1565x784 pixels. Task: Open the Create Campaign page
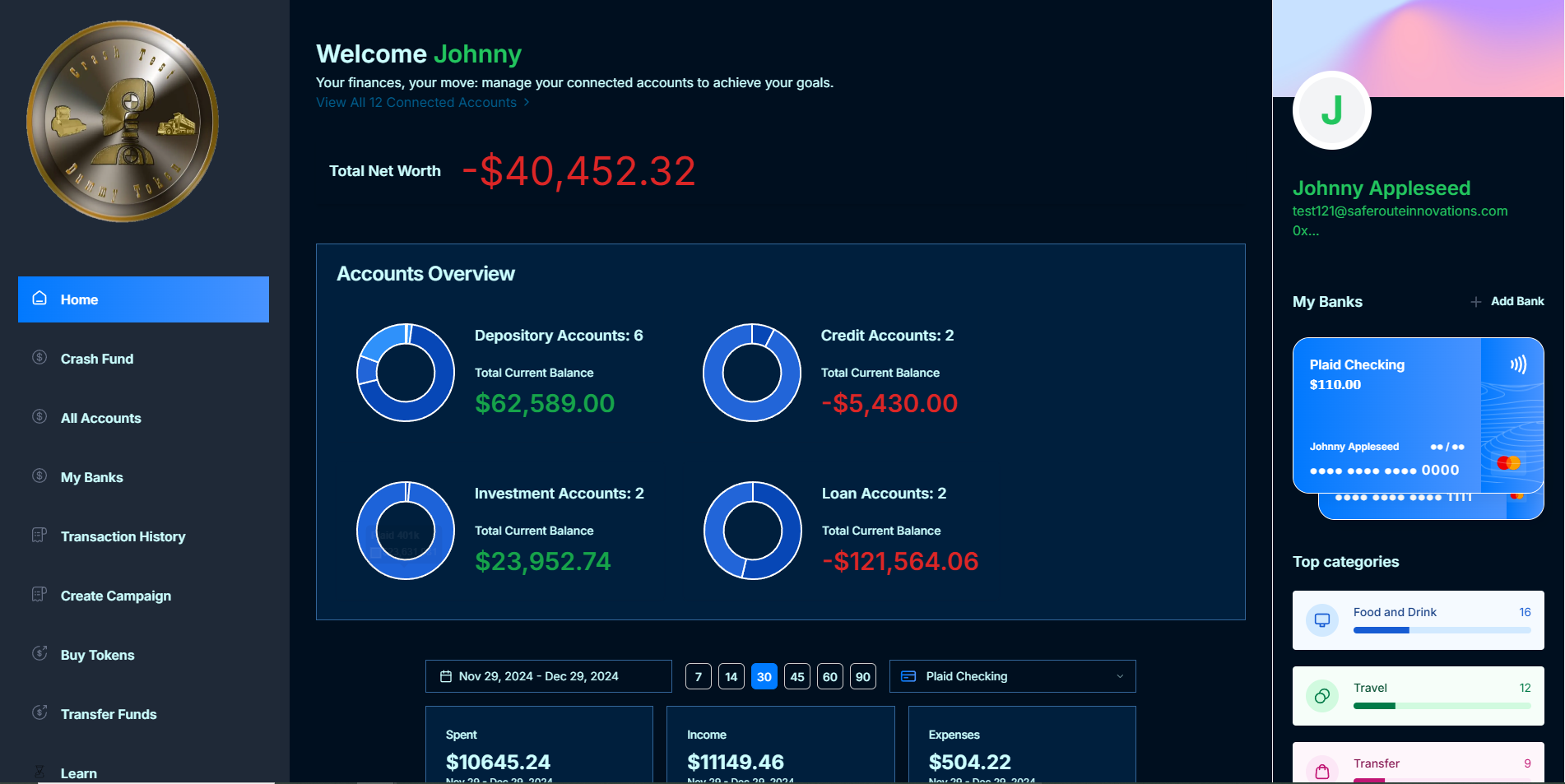click(x=115, y=596)
